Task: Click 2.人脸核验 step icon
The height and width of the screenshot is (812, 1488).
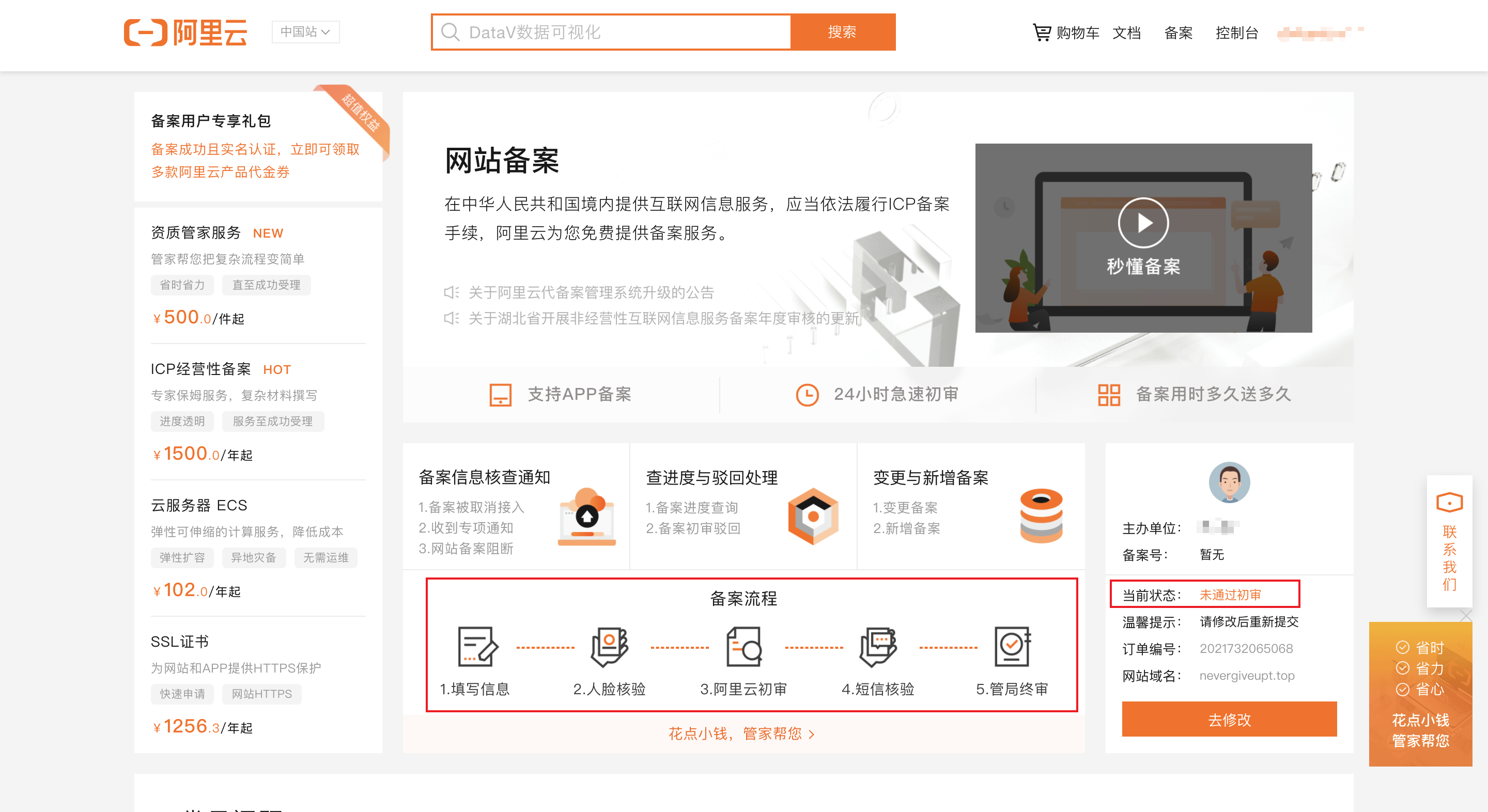Action: pos(610,647)
